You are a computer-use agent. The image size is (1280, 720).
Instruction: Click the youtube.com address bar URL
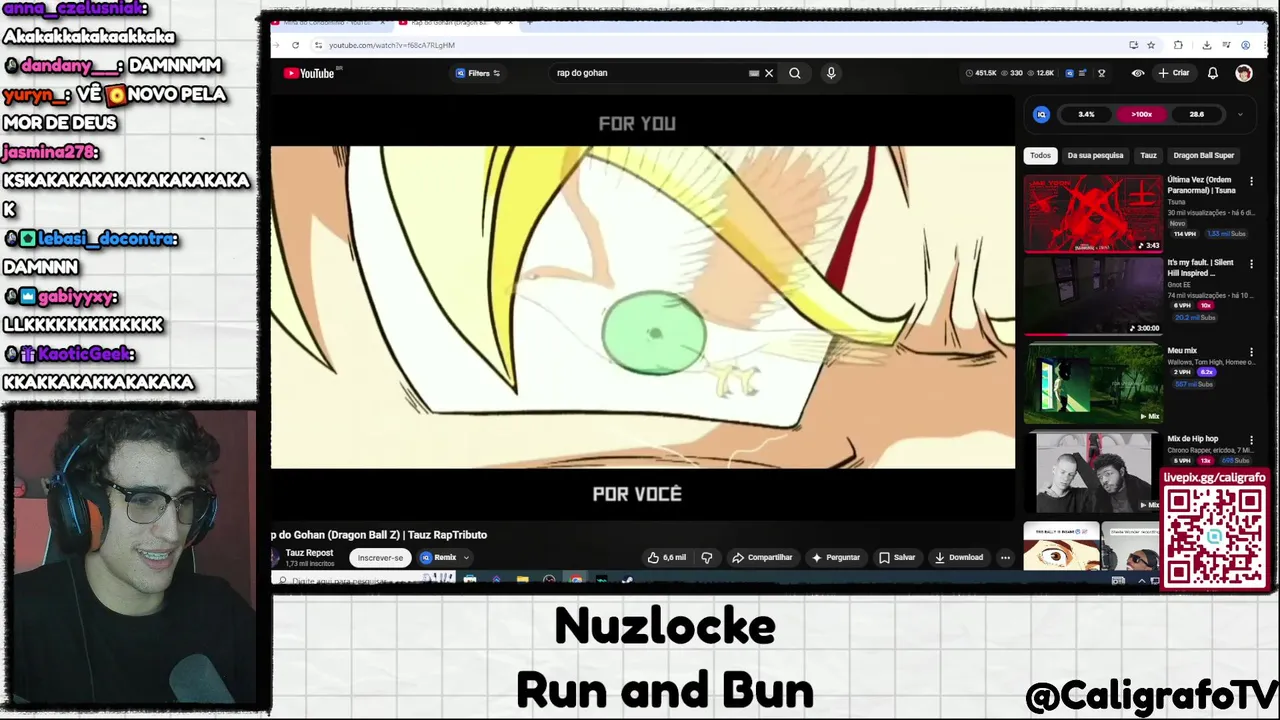tap(392, 45)
